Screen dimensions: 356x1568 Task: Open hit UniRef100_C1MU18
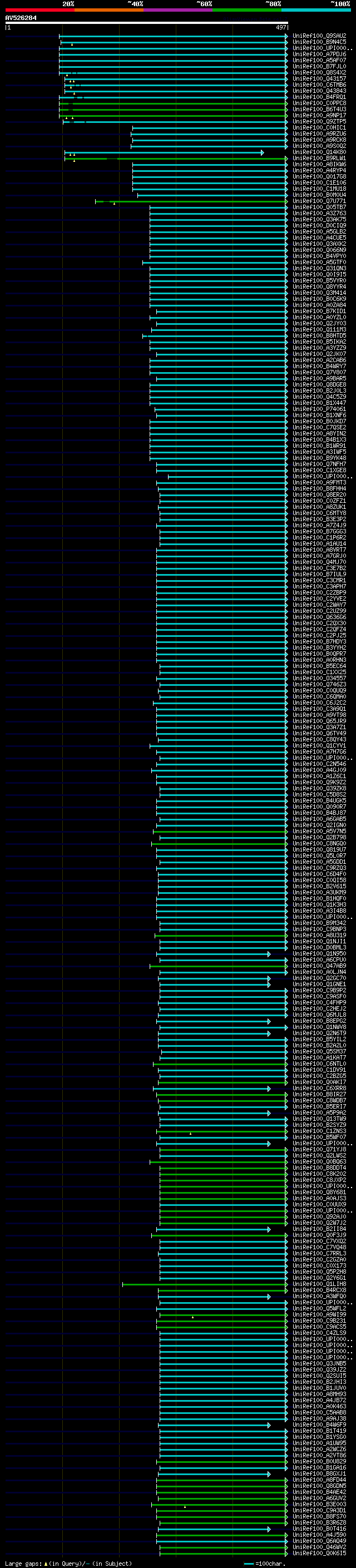[x=319, y=189]
